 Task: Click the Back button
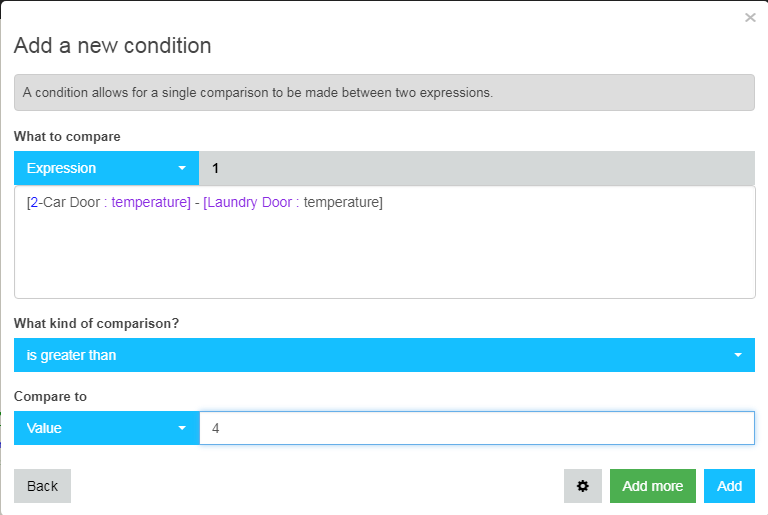(42, 486)
